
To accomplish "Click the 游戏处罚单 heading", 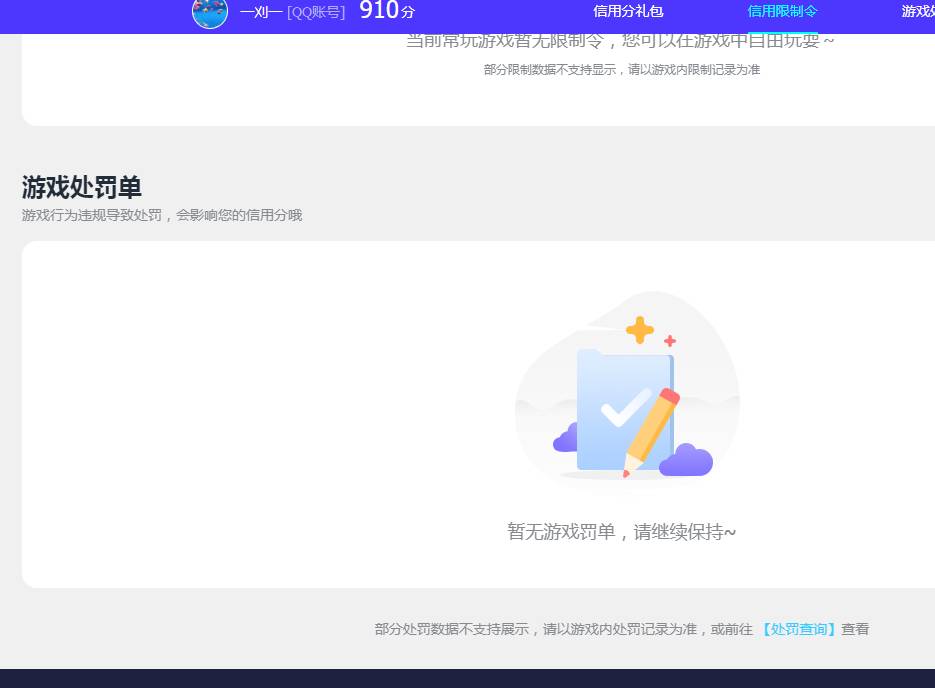I will pos(81,188).
